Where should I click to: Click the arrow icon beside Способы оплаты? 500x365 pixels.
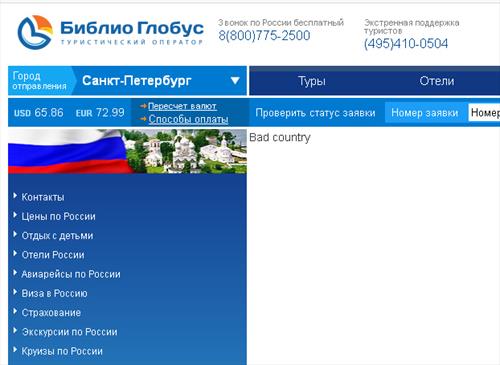143,119
